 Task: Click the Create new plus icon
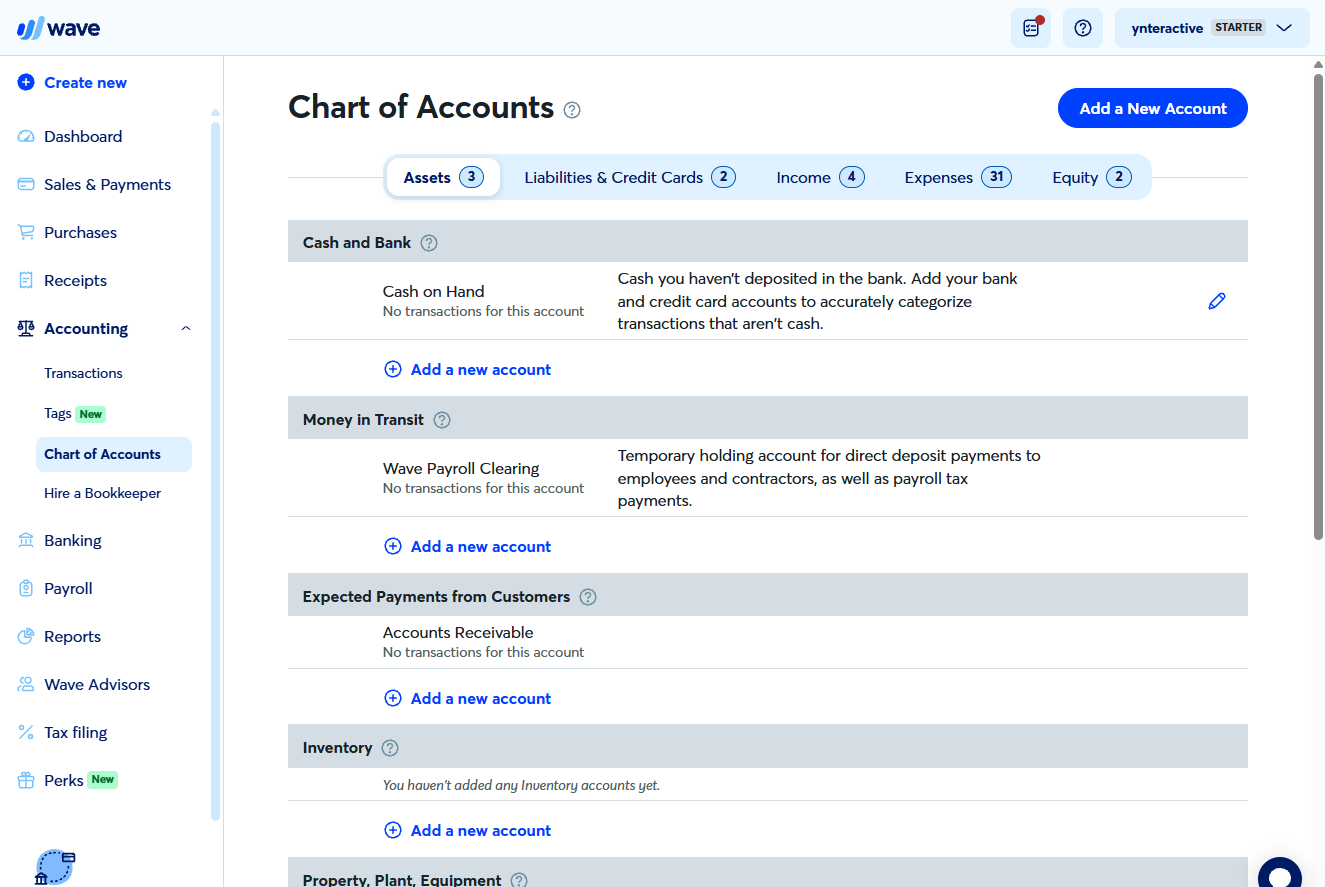coord(26,83)
